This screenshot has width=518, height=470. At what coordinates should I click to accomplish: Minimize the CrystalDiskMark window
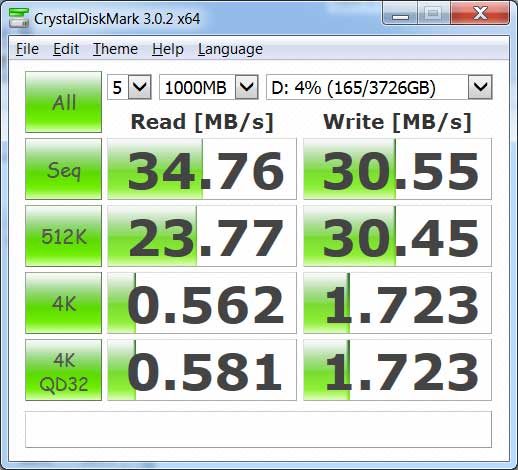point(400,14)
